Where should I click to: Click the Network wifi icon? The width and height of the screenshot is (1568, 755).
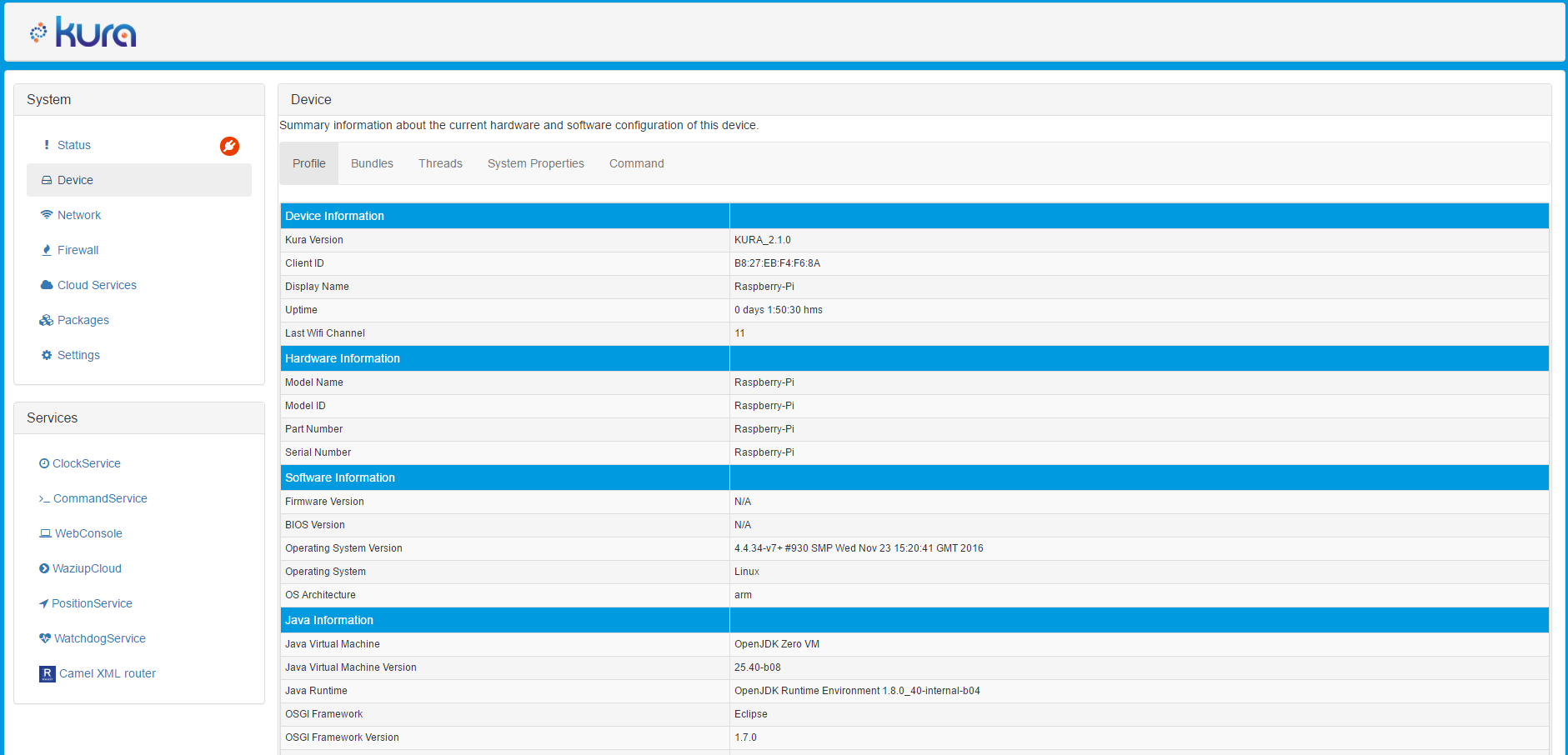pyautogui.click(x=47, y=215)
